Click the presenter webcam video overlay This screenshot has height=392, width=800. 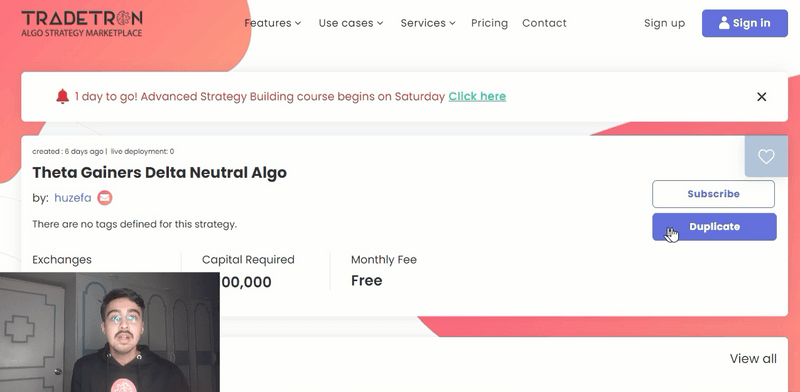[110, 332]
